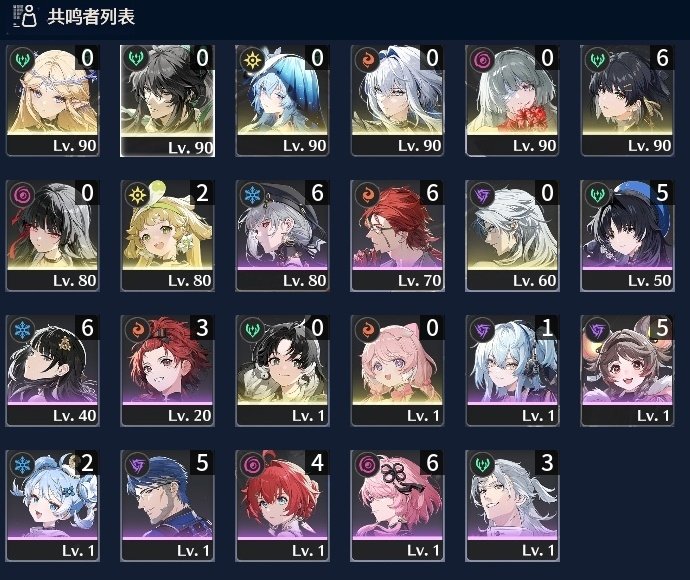Viewport: 690px width, 580px height.
Task: Select the highlighted dark-haired male Lv. 90 card
Action: (168, 101)
